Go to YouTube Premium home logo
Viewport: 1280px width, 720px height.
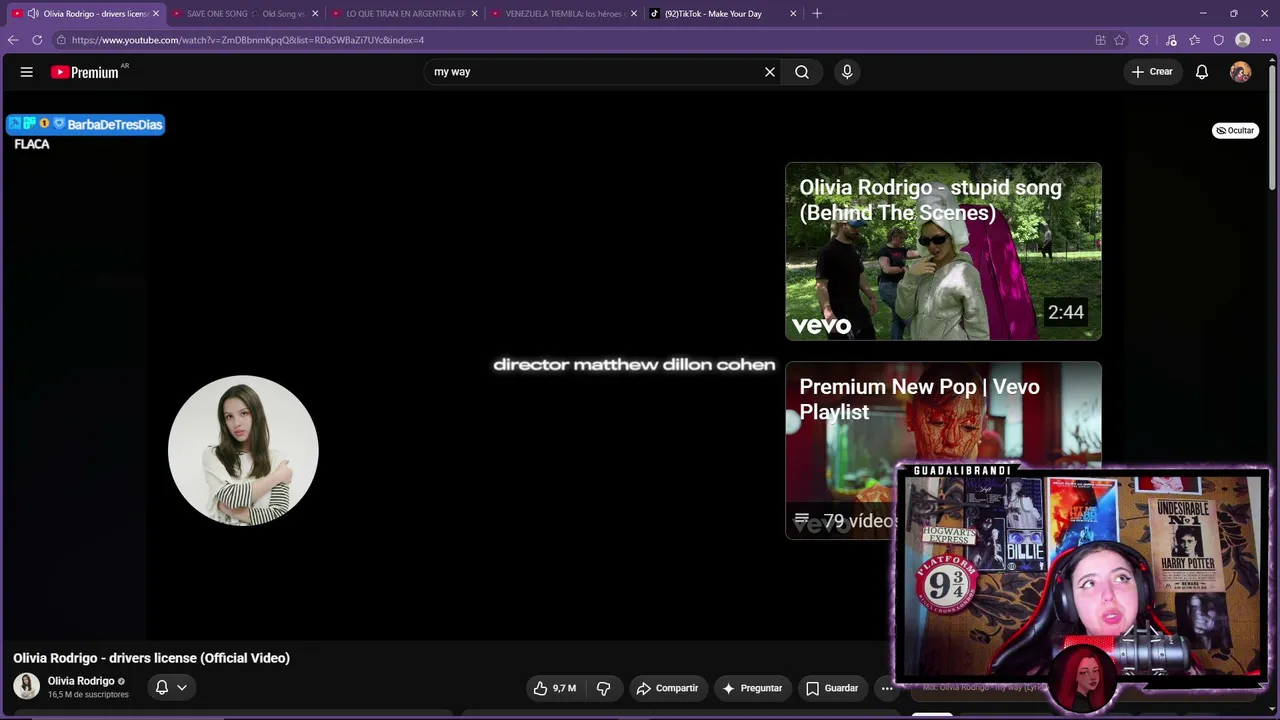pyautogui.click(x=85, y=72)
